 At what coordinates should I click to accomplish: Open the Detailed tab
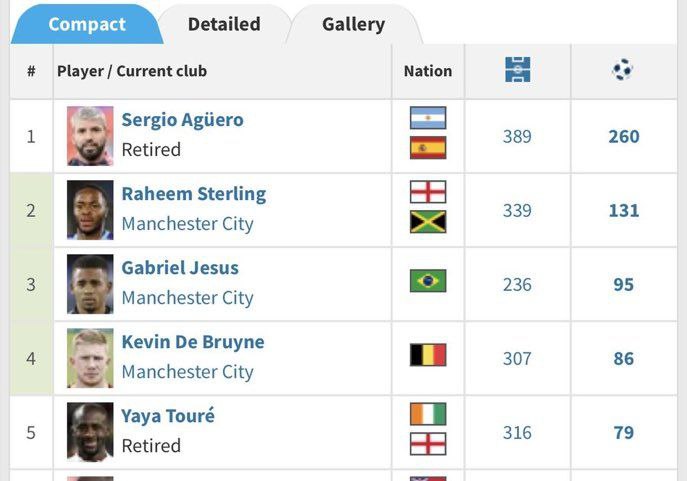tap(224, 24)
